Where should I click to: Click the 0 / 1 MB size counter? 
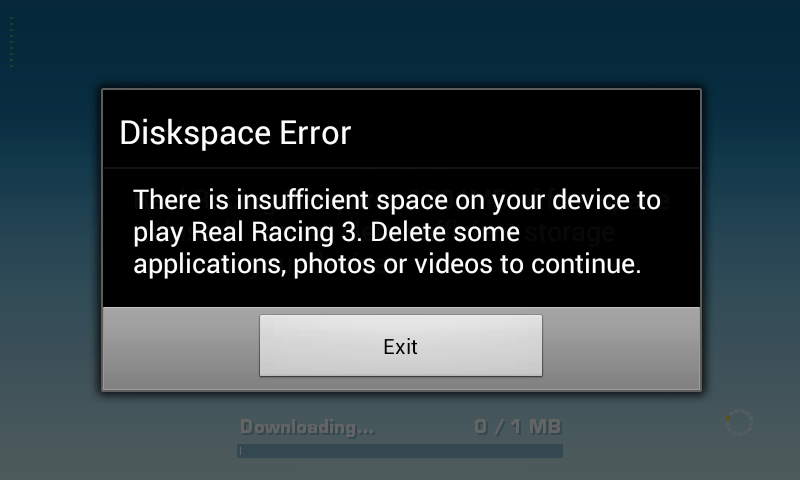(x=517, y=426)
